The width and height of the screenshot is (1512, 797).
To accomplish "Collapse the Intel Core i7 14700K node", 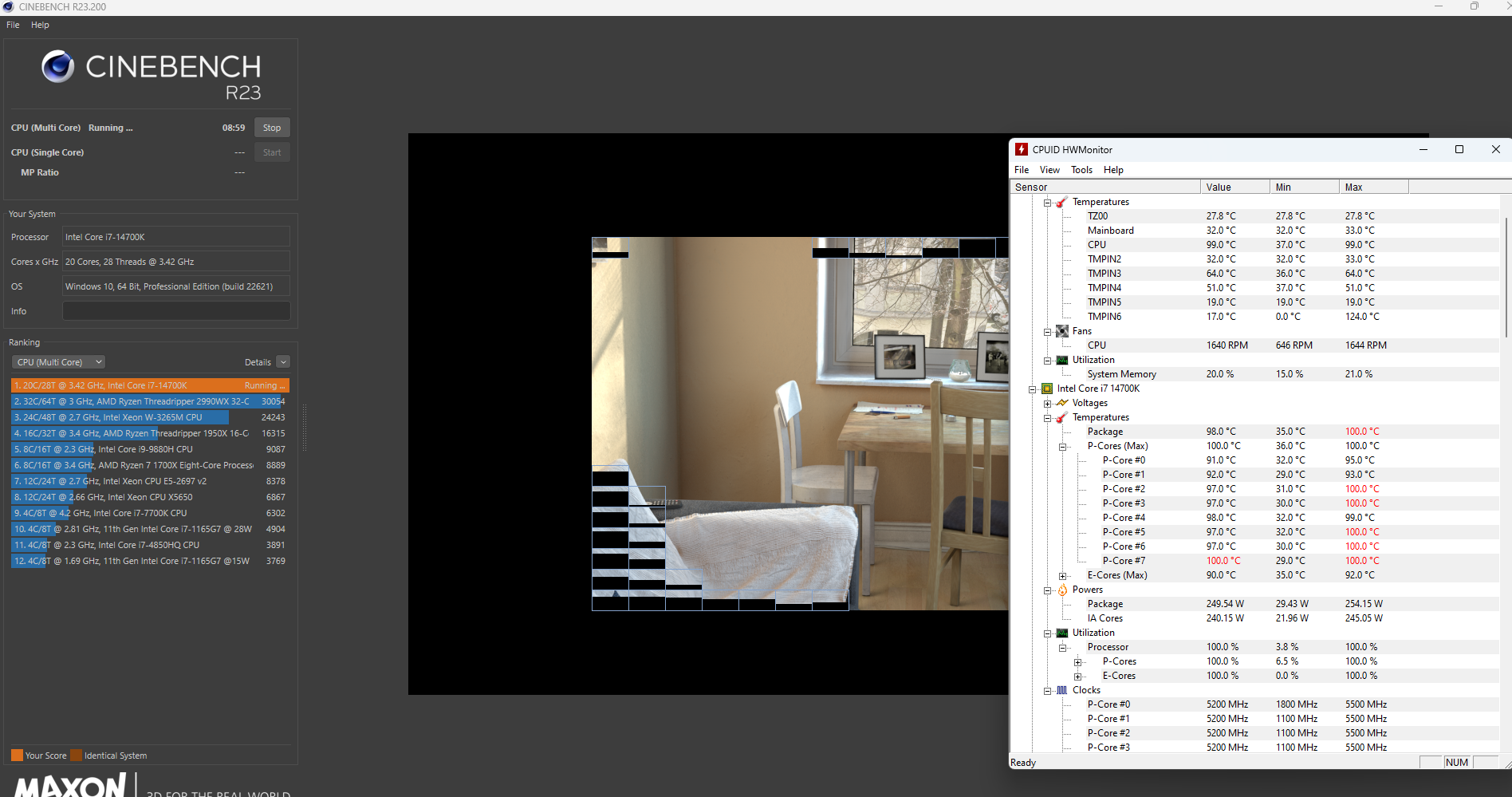I will click(1033, 389).
